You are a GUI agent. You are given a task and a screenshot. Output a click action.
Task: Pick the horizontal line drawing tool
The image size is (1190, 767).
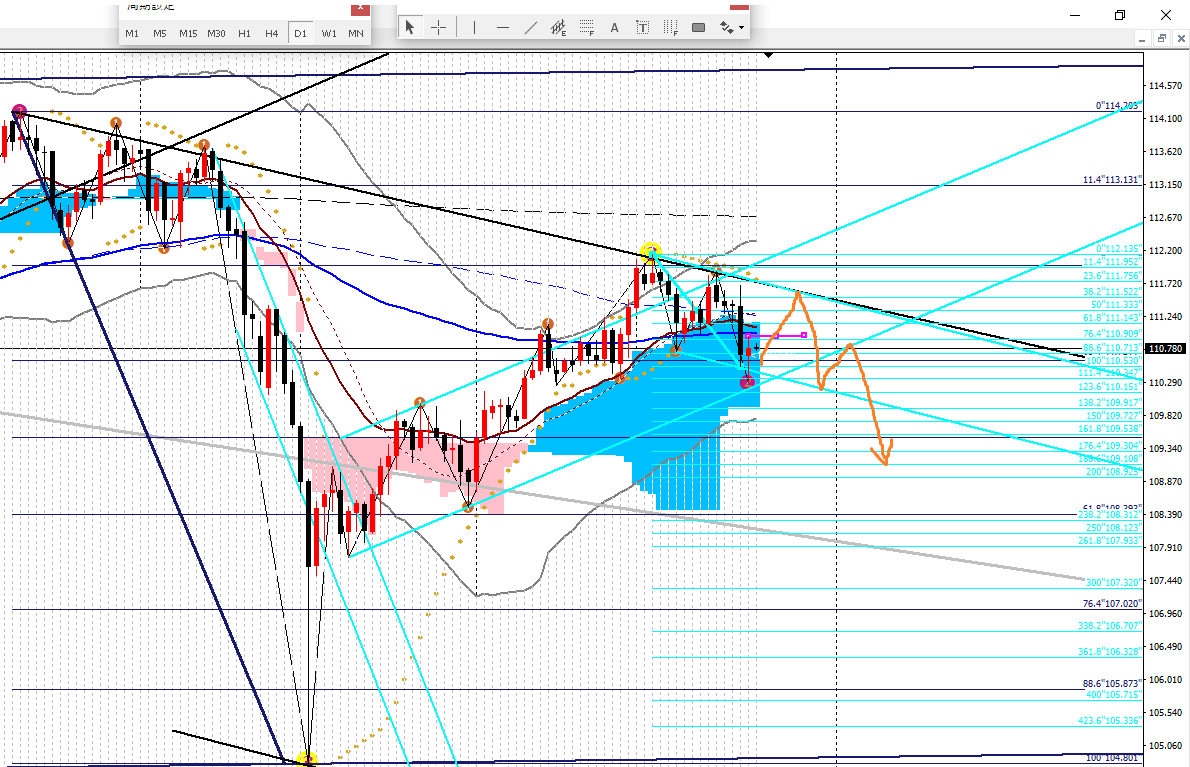(x=502, y=27)
